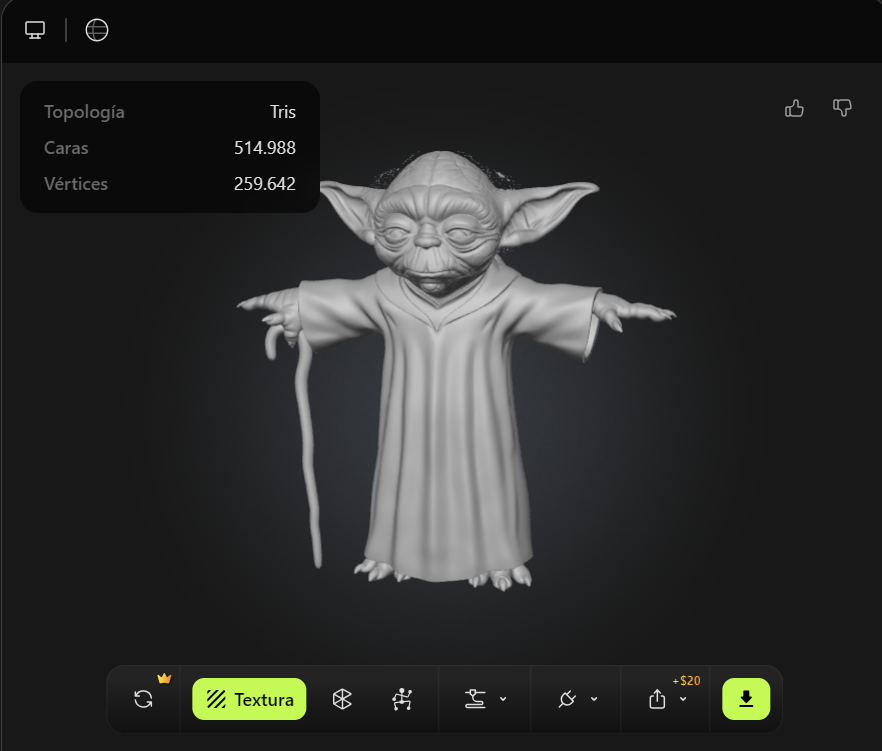Open the remesh polygon icon
The width and height of the screenshot is (882, 751).
[x=342, y=699]
